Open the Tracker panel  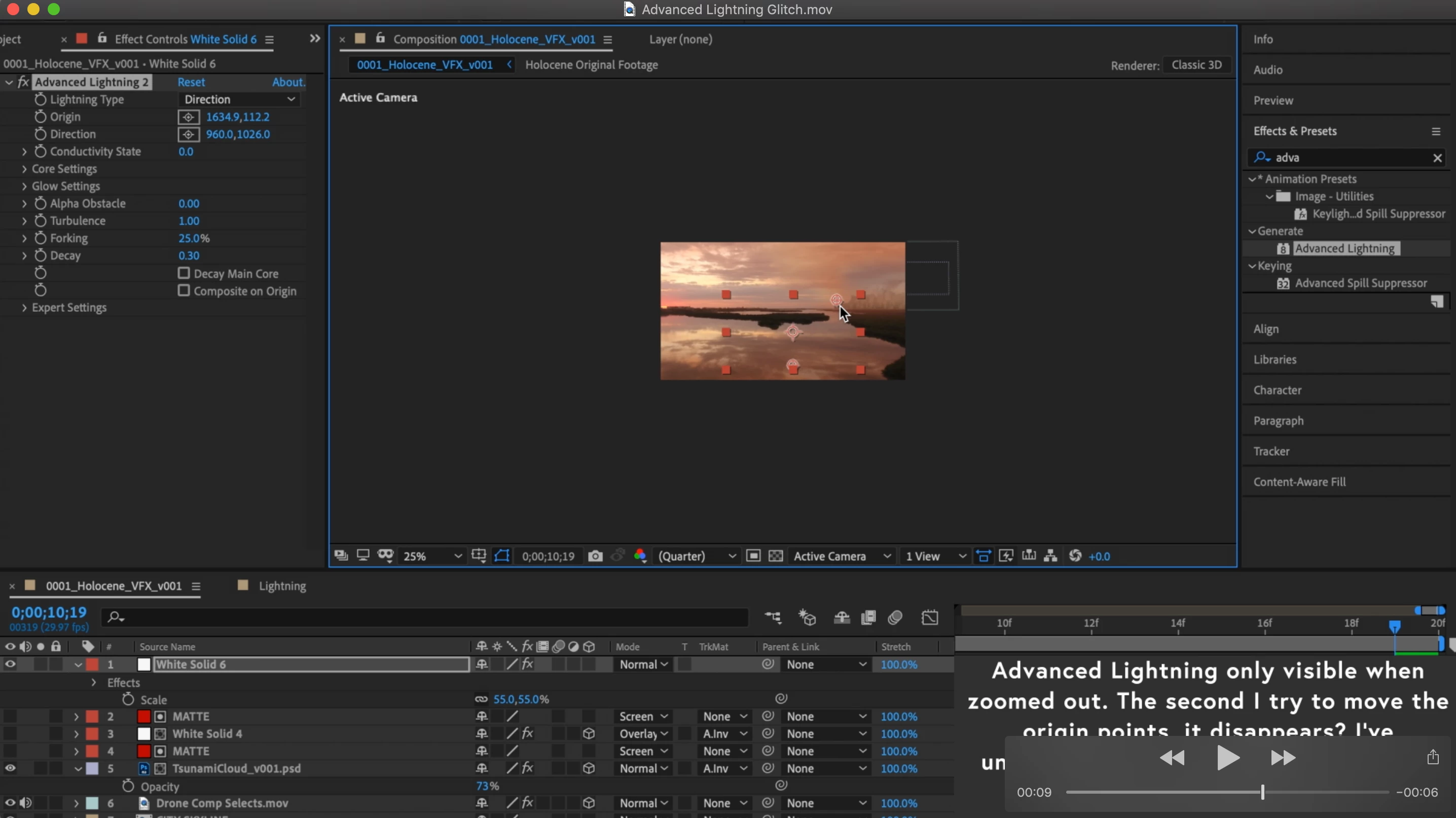coord(1271,452)
